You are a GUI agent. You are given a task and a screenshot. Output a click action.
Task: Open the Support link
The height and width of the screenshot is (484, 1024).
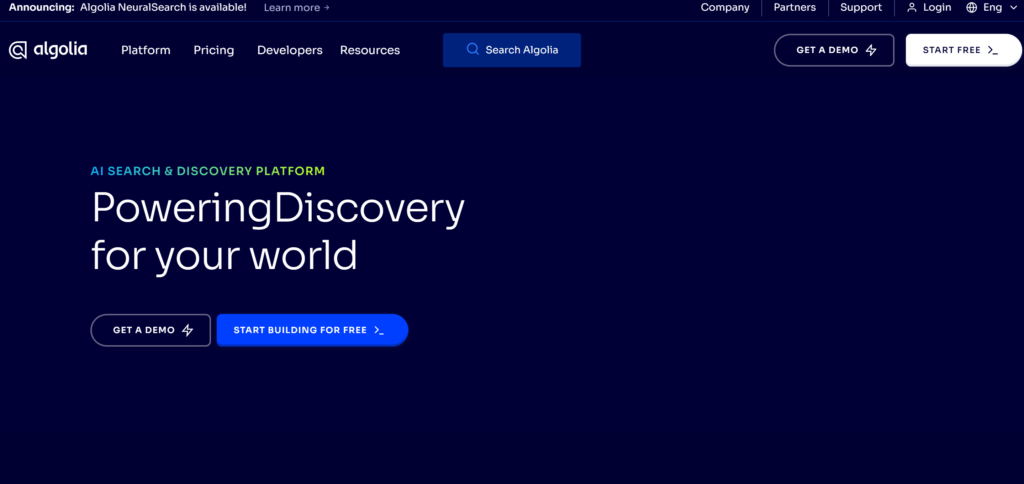[x=861, y=8]
